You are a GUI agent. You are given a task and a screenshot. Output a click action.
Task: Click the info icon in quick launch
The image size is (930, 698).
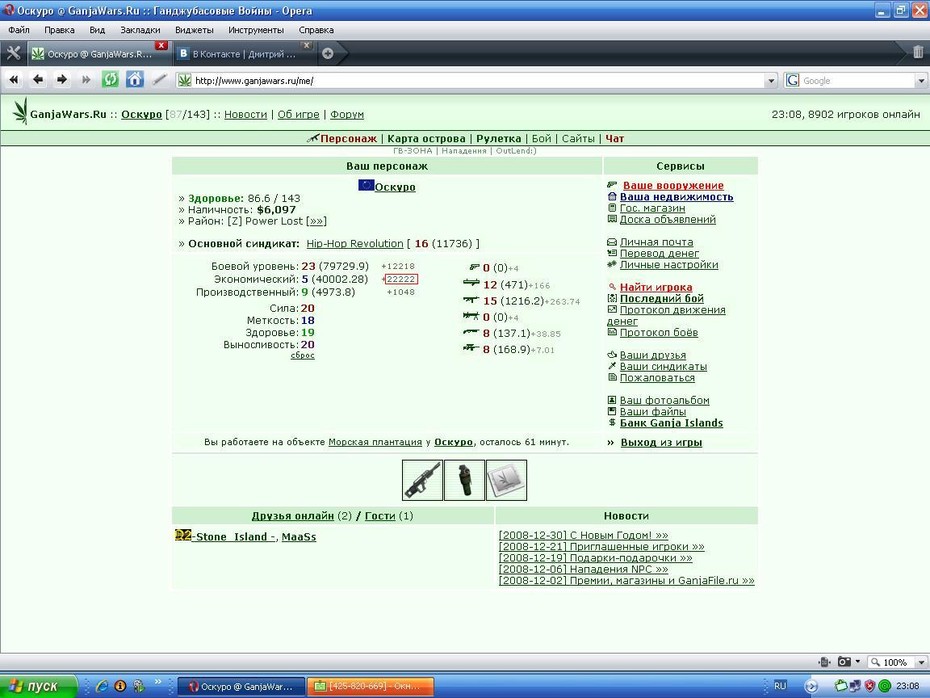[x=120, y=686]
